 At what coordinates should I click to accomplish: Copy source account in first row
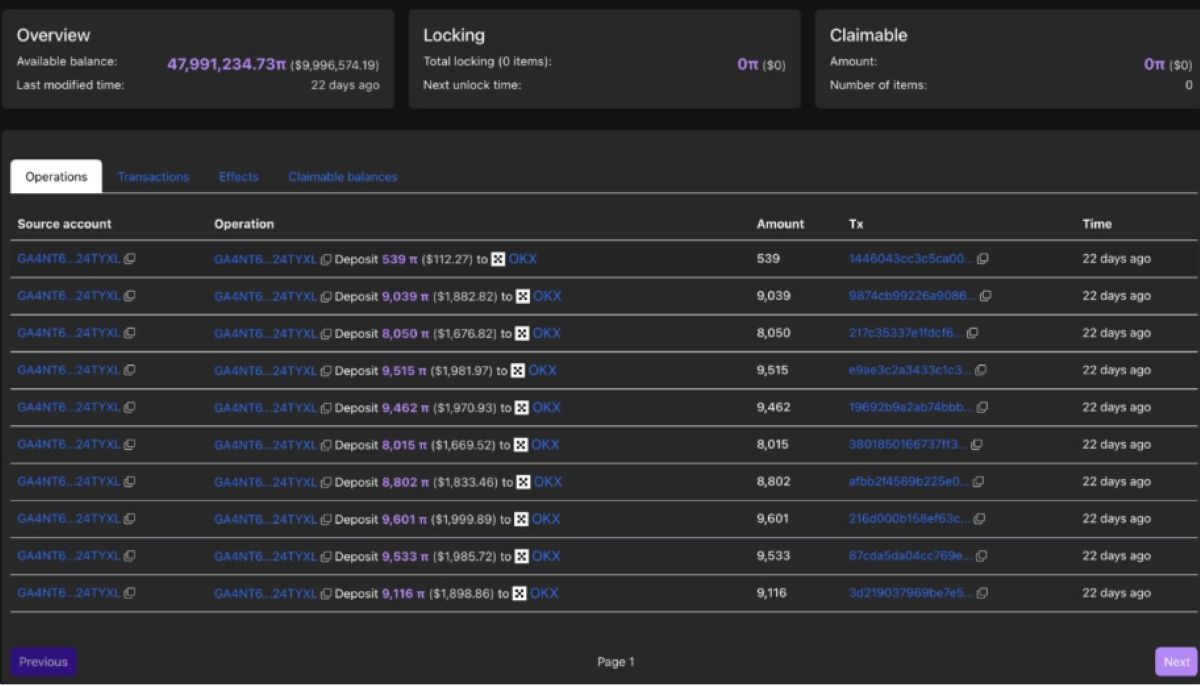pos(130,259)
